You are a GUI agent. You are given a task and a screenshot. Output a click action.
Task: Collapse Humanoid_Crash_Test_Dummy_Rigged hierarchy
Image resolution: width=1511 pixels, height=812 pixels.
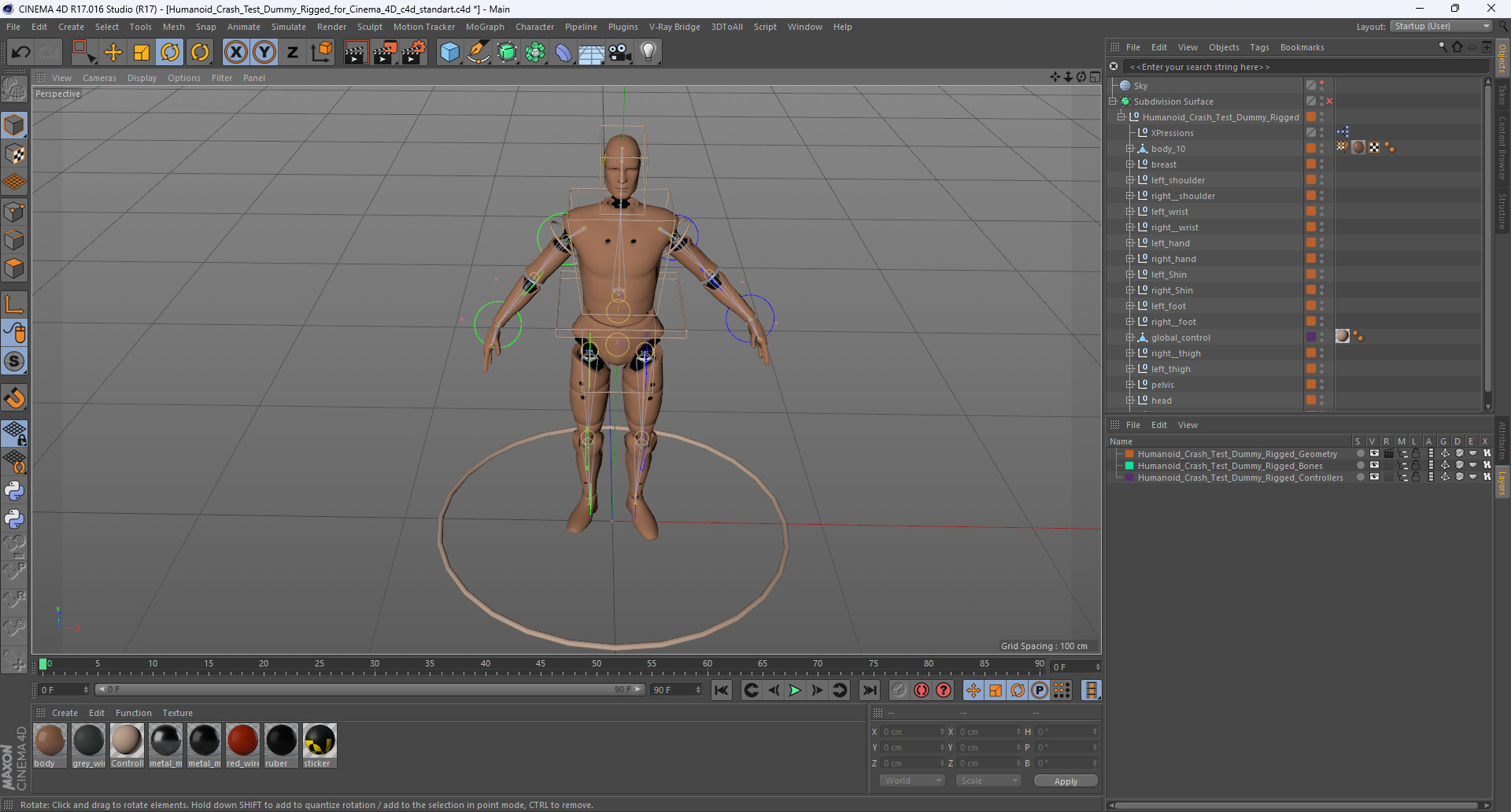(x=1121, y=117)
